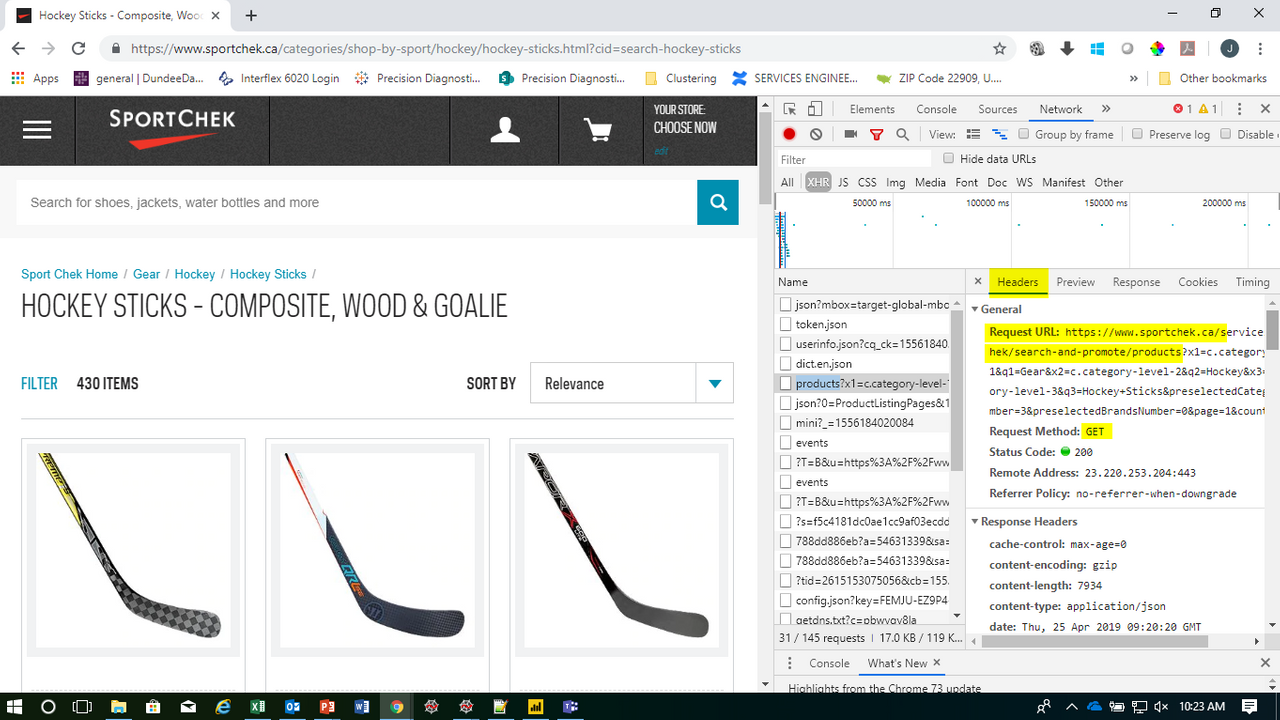The width and height of the screenshot is (1280, 720).
Task: Tick the checkbox next to the highlighted products request
Action: click(786, 384)
